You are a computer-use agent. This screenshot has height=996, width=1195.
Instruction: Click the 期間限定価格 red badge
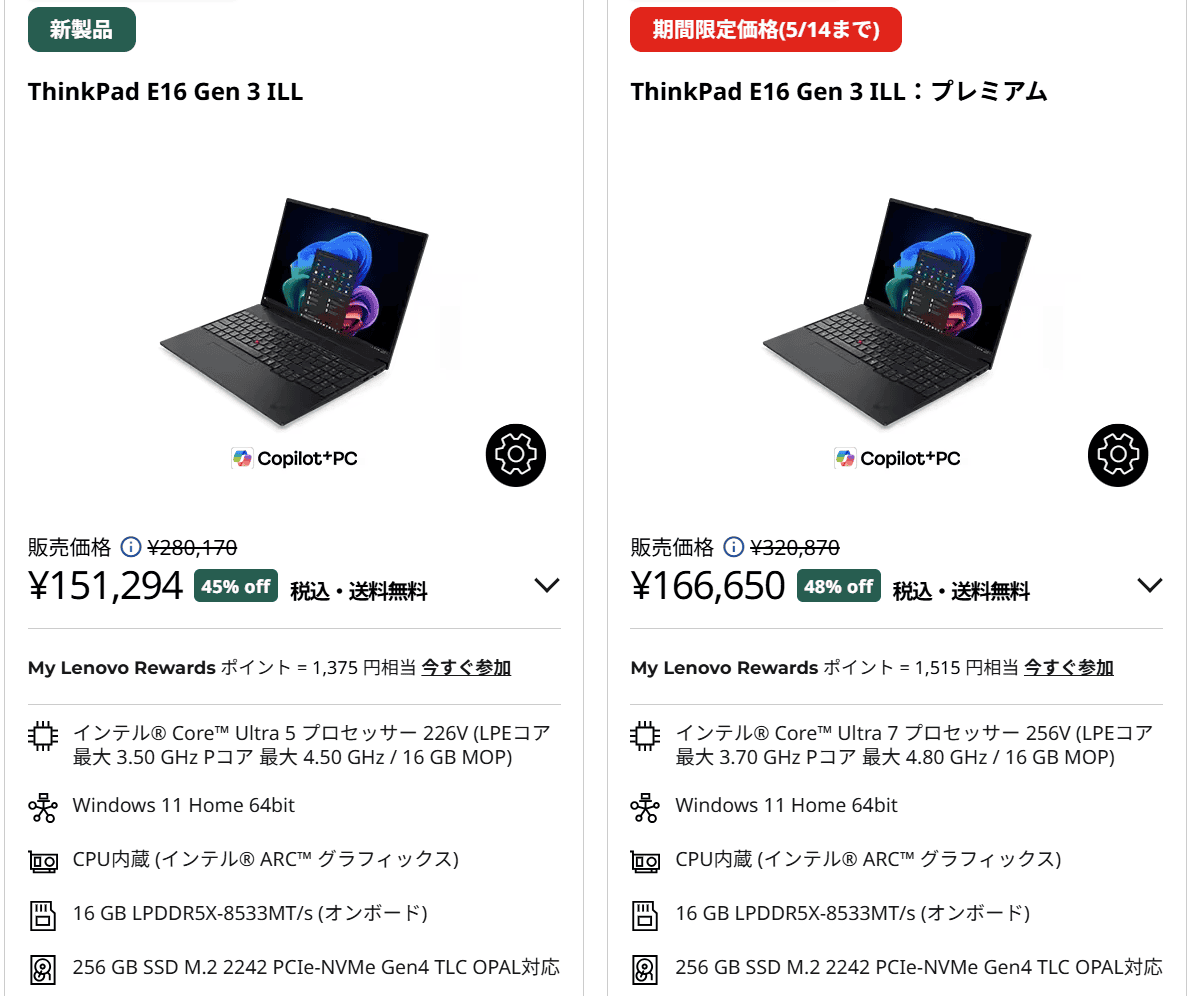765,29
